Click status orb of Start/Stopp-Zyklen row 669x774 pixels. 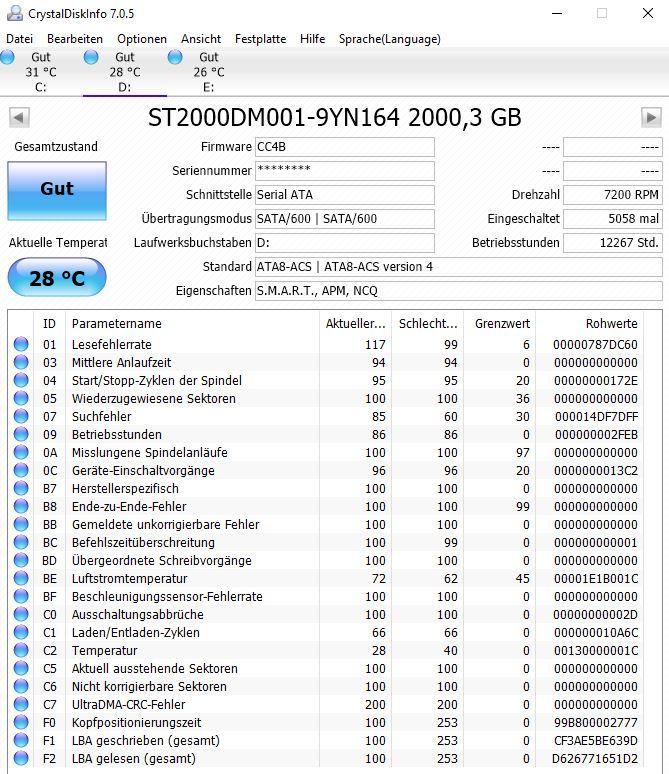coord(21,380)
